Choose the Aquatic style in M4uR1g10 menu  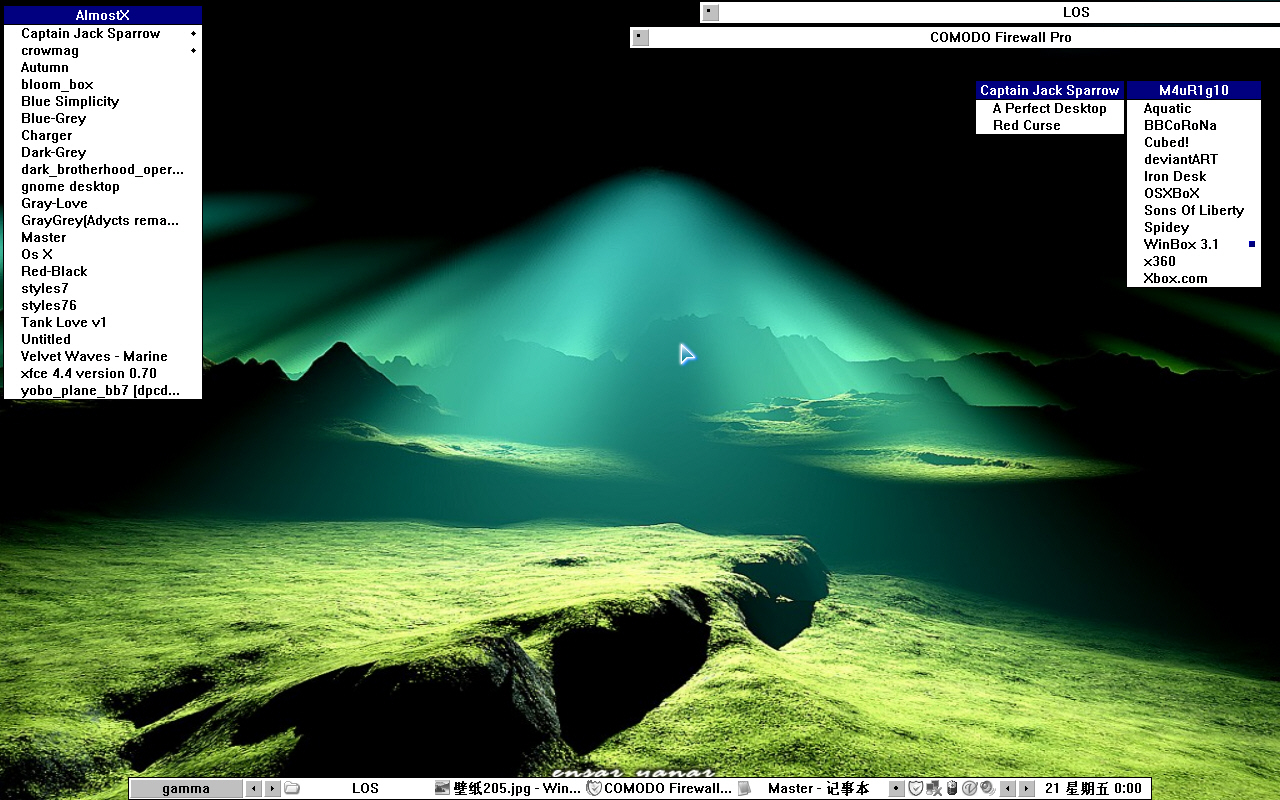pyautogui.click(x=1167, y=108)
